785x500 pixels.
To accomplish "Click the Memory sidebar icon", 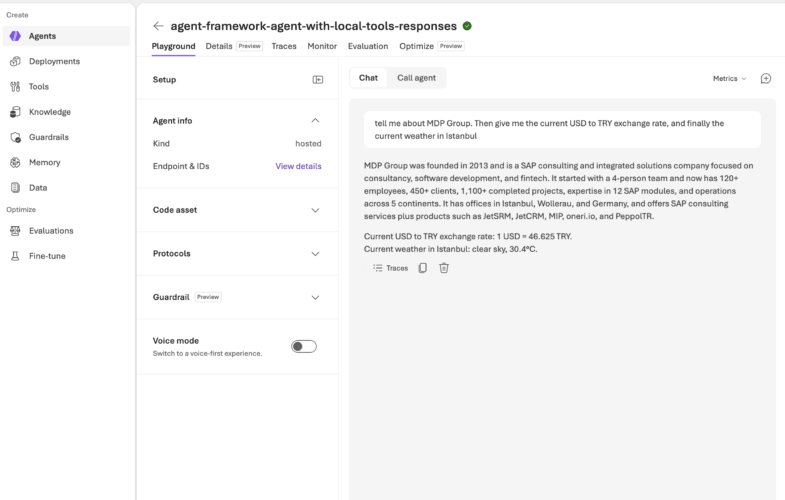I will click(x=15, y=162).
